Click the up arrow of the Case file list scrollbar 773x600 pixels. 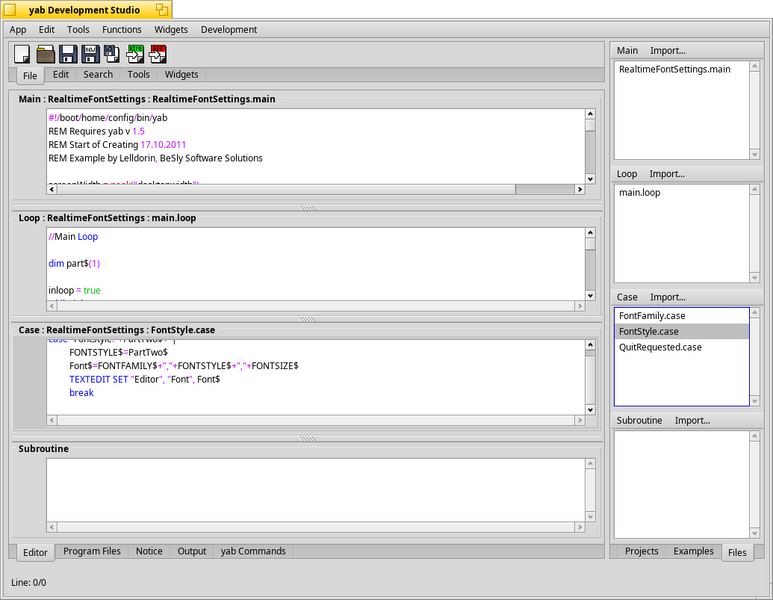[x=754, y=313]
